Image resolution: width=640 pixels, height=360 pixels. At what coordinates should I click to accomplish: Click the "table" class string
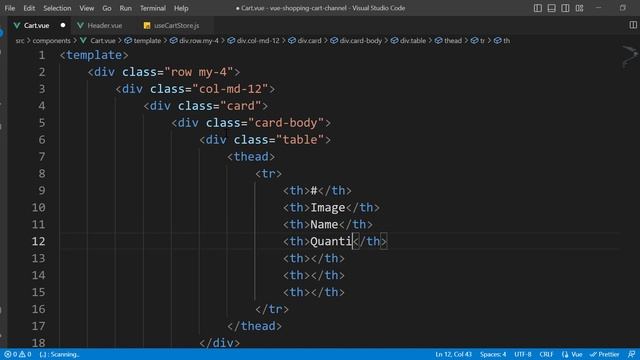pos(300,140)
